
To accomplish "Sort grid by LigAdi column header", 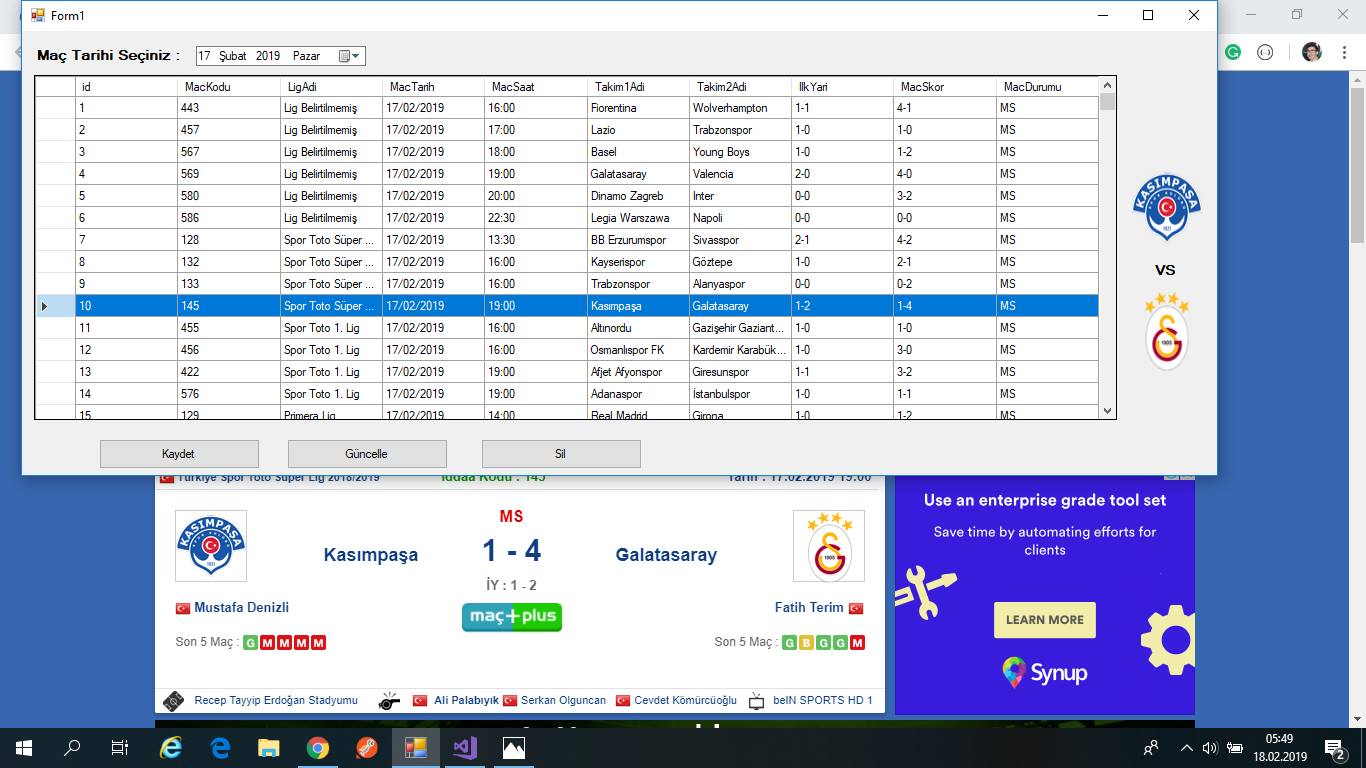I will (x=331, y=87).
